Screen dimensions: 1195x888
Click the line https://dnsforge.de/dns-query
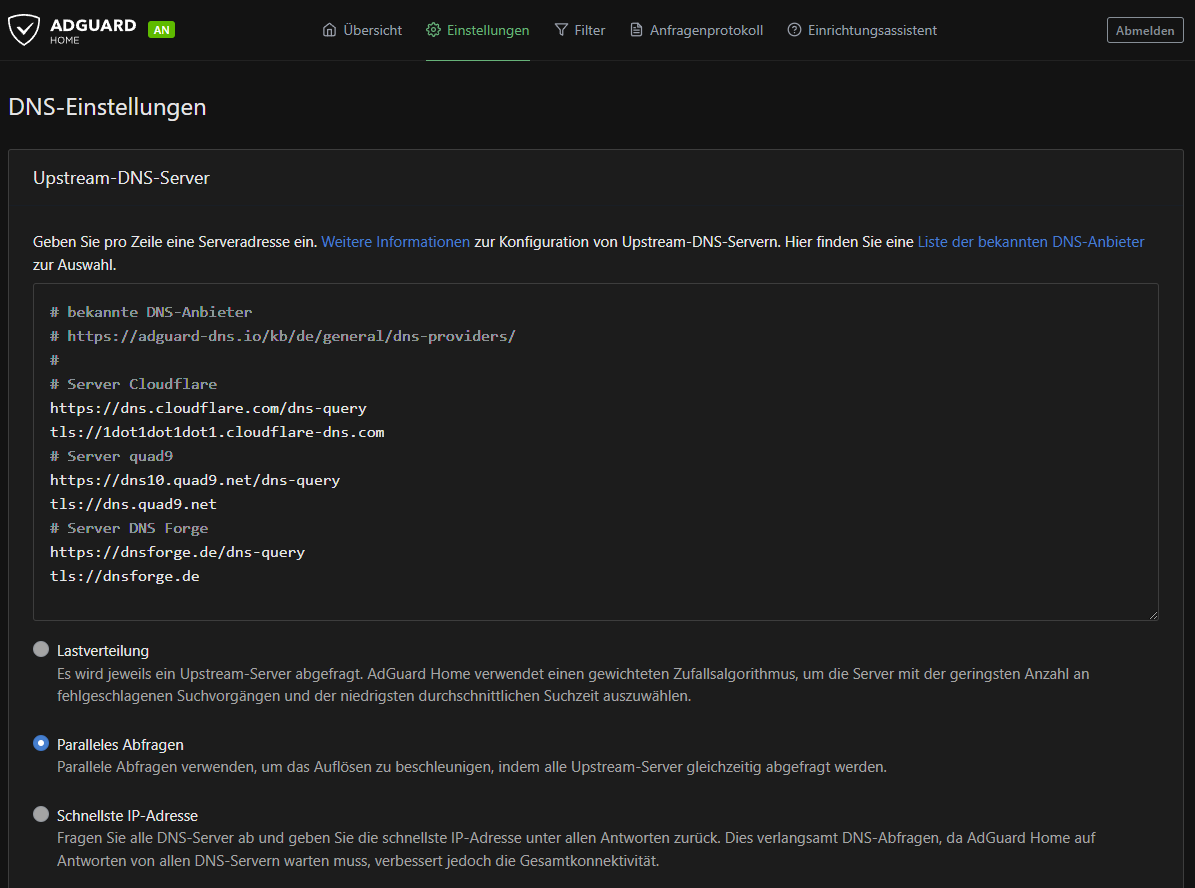pos(178,552)
